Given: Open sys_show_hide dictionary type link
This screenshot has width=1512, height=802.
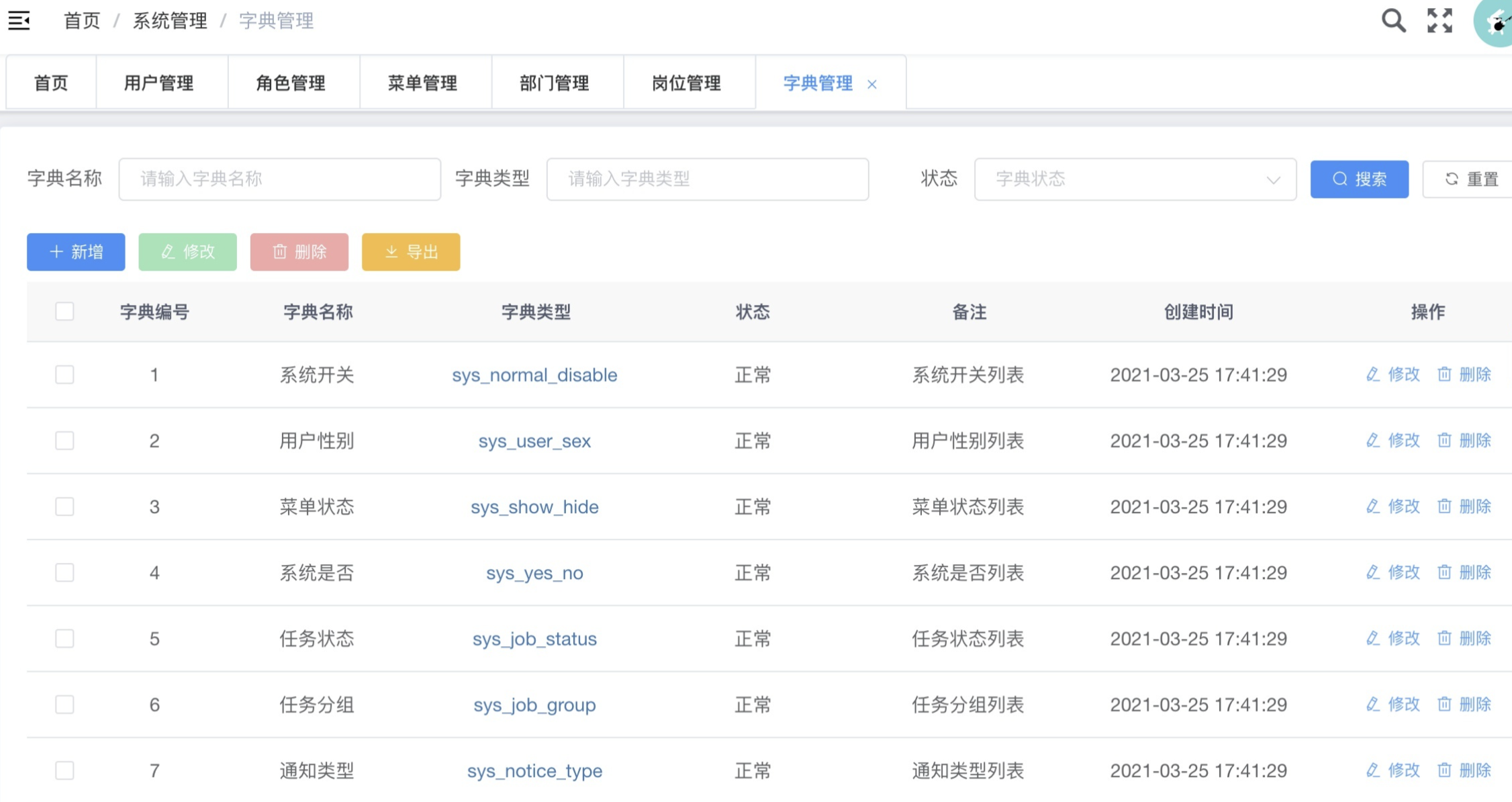Looking at the screenshot, I should click(534, 507).
